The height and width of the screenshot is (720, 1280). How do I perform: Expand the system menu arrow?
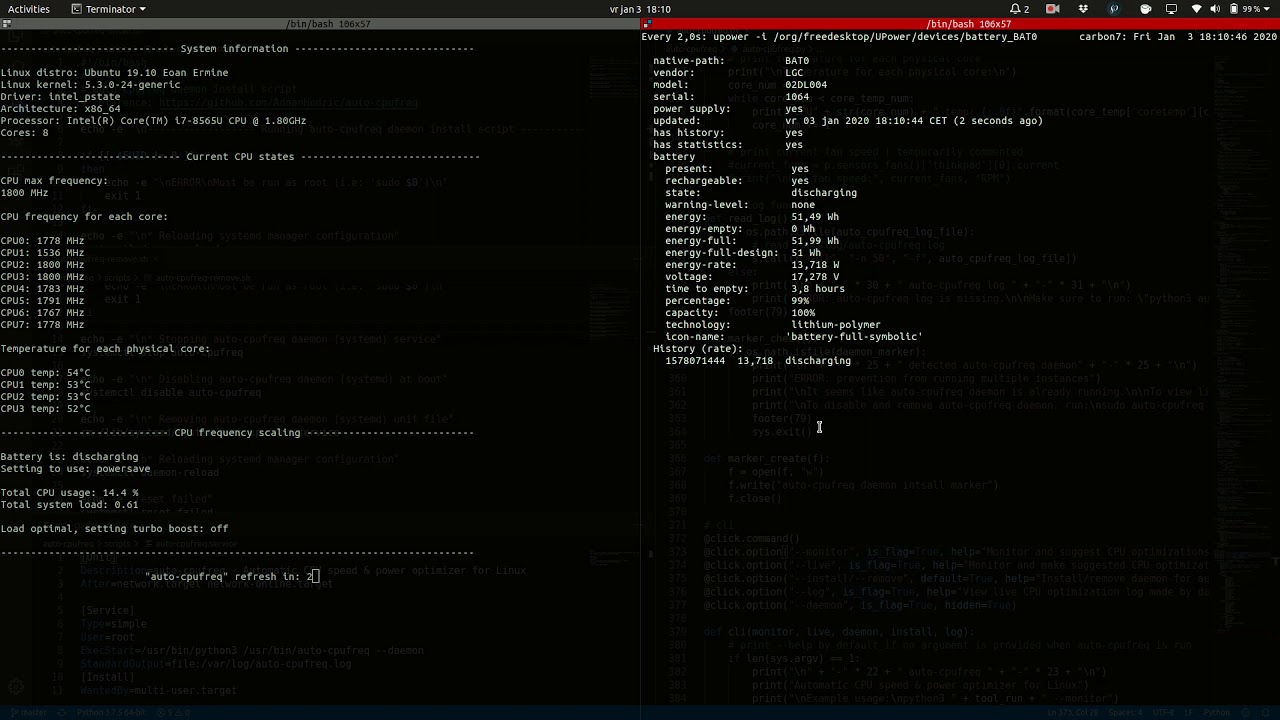point(1268,9)
